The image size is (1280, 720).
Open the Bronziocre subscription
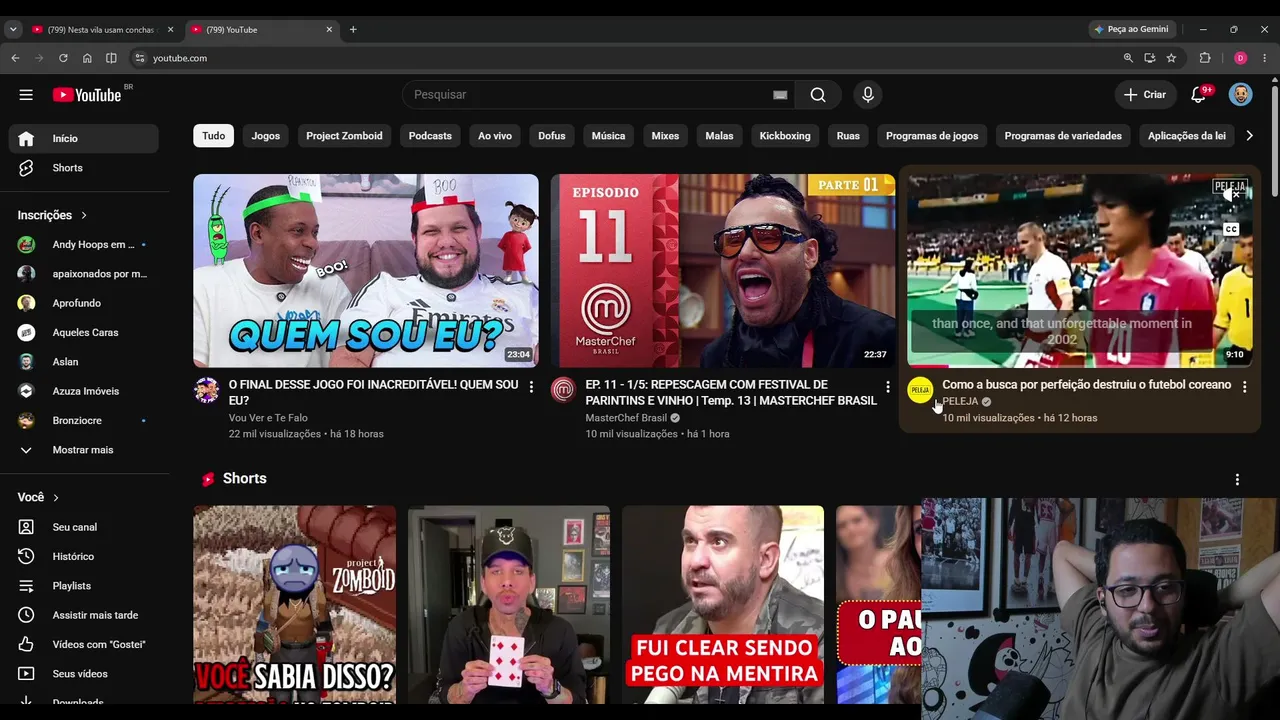(x=84, y=421)
